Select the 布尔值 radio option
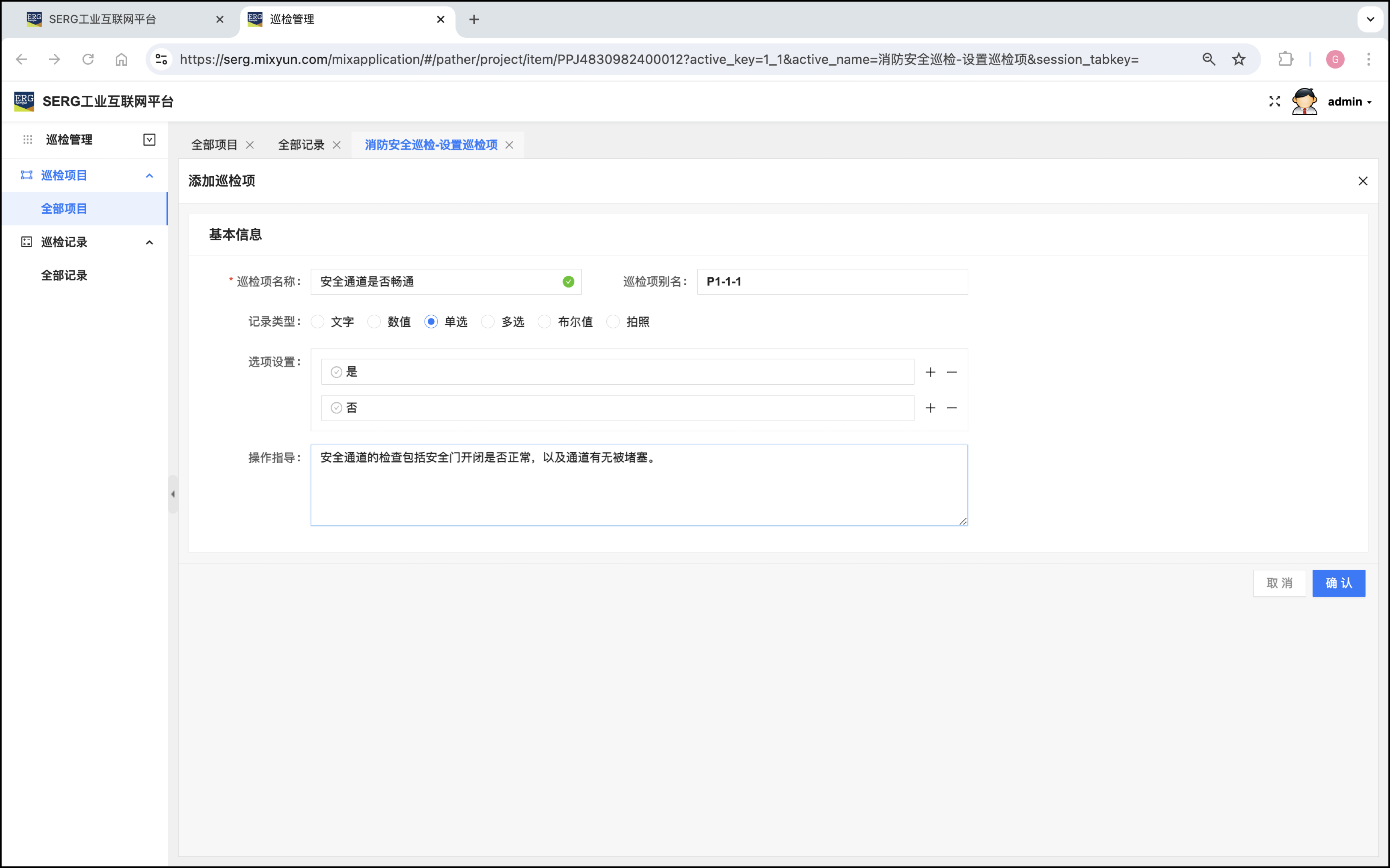The width and height of the screenshot is (1390, 868). (544, 321)
